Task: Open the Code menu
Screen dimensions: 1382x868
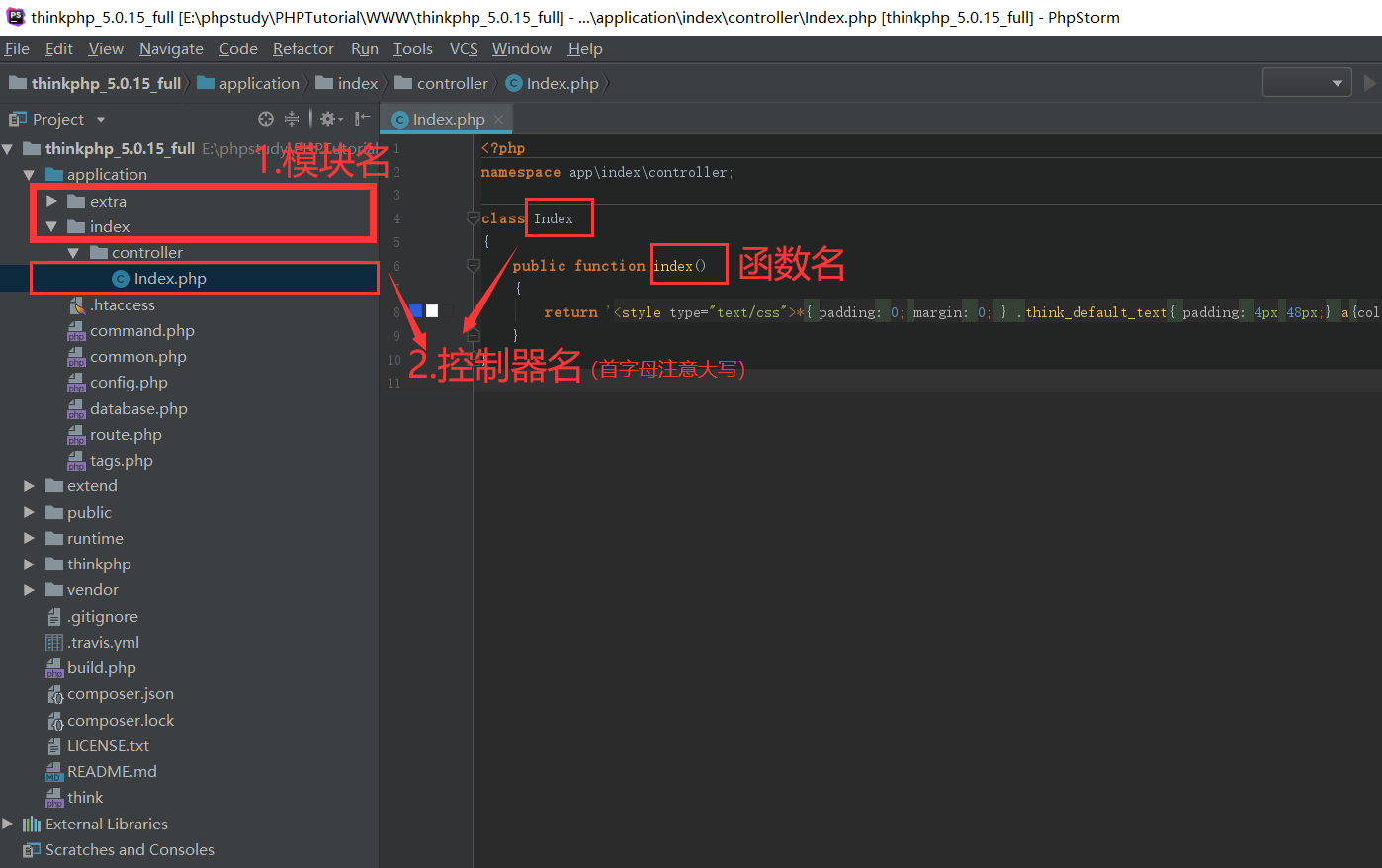Action: tap(238, 48)
